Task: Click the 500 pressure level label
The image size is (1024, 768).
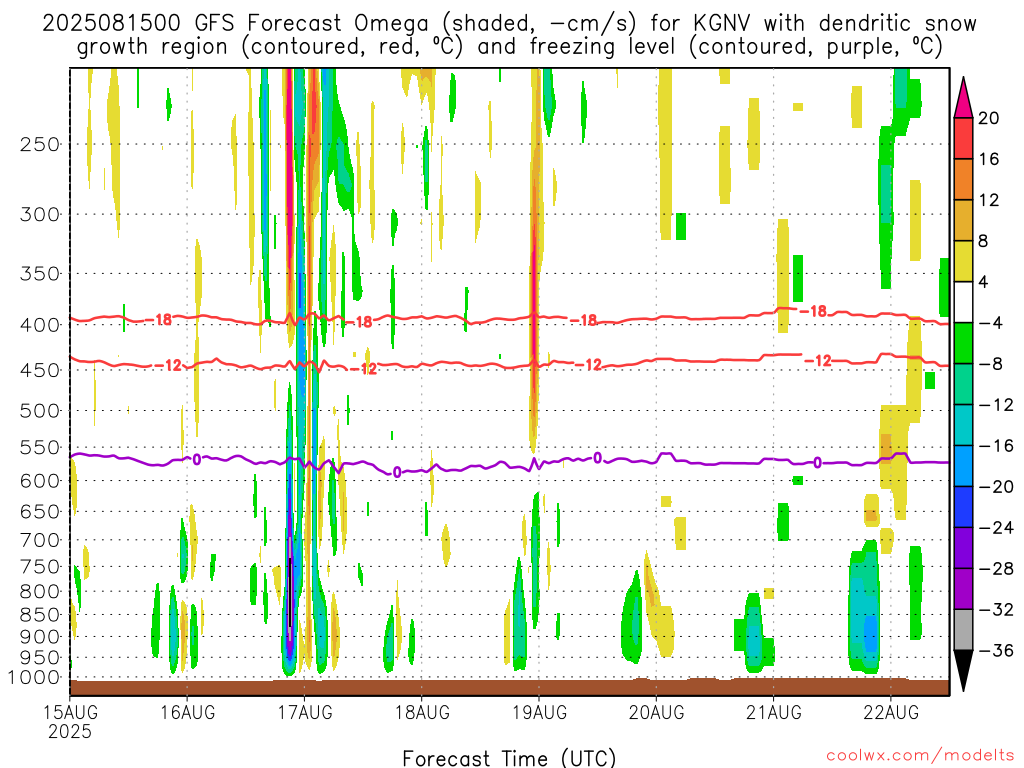Action: [40, 411]
